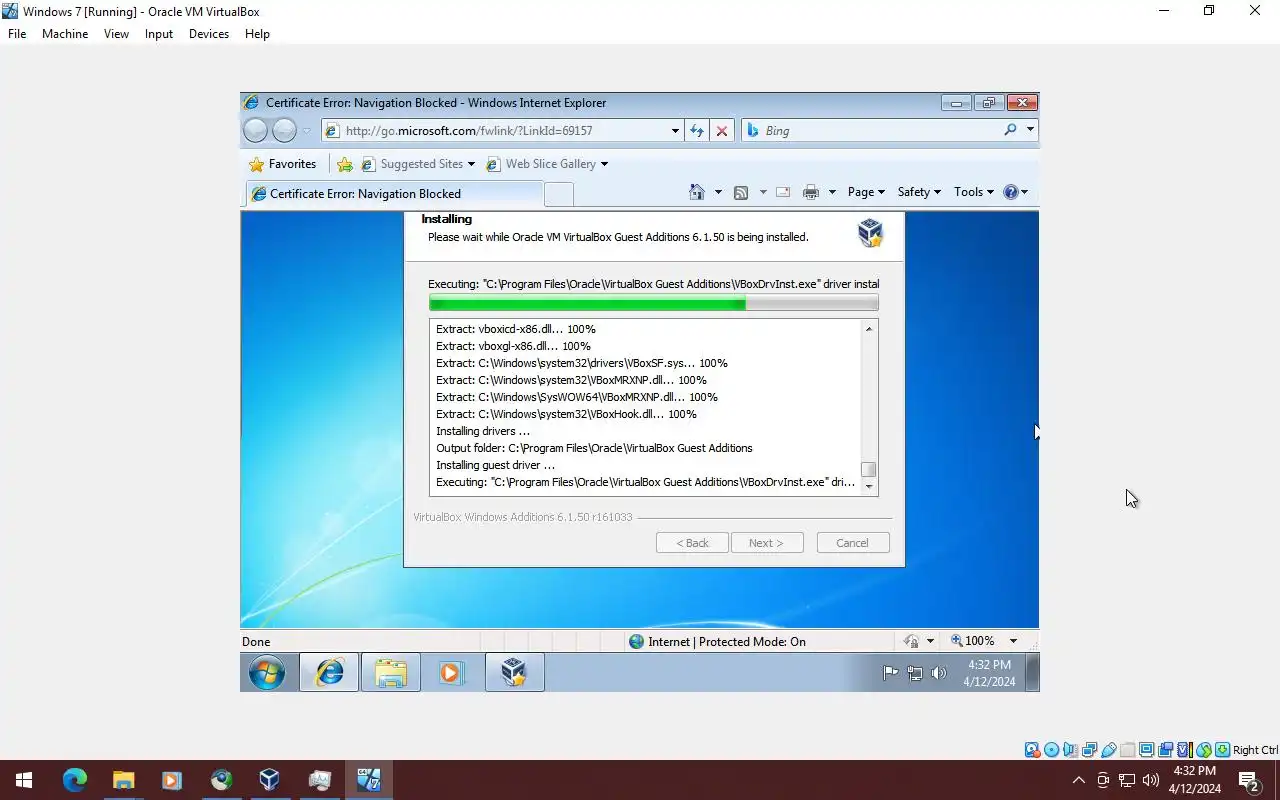
Task: Click the 'Installing guest driver ...' log line
Action: click(495, 465)
